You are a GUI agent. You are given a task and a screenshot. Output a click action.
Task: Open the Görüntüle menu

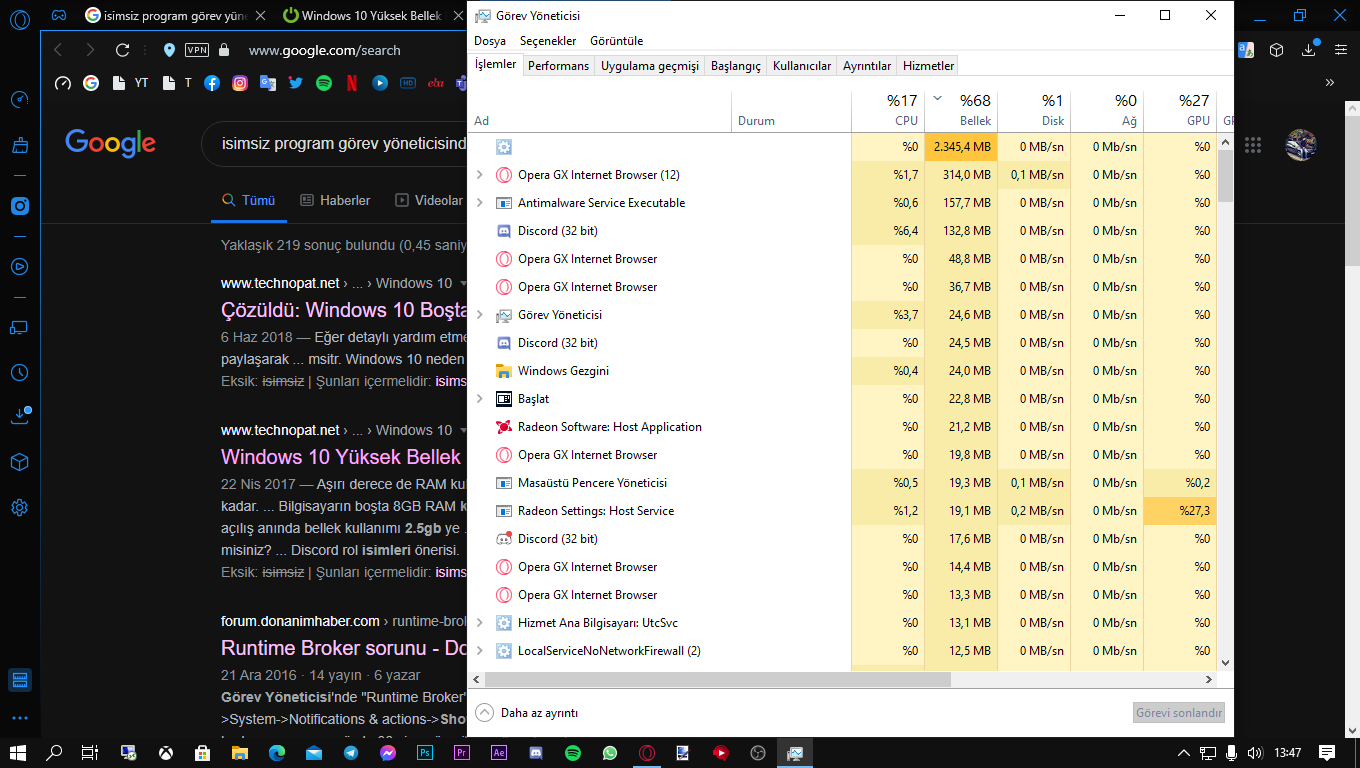(x=617, y=41)
